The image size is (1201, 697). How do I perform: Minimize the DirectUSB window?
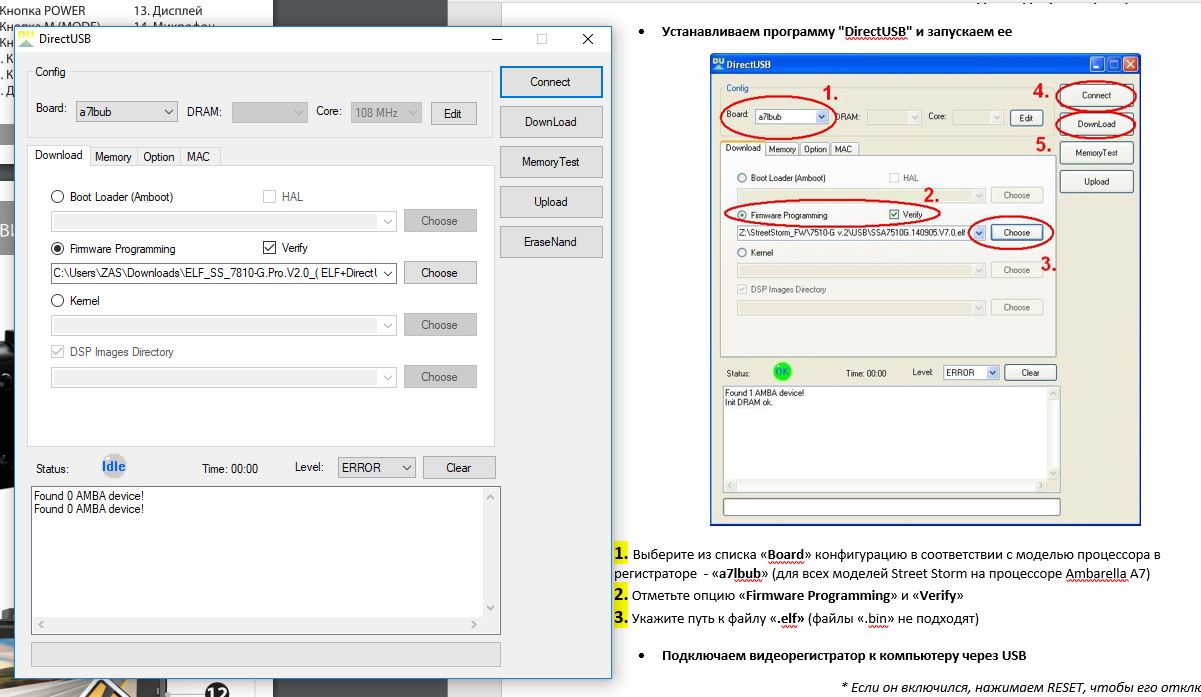pyautogui.click(x=497, y=39)
